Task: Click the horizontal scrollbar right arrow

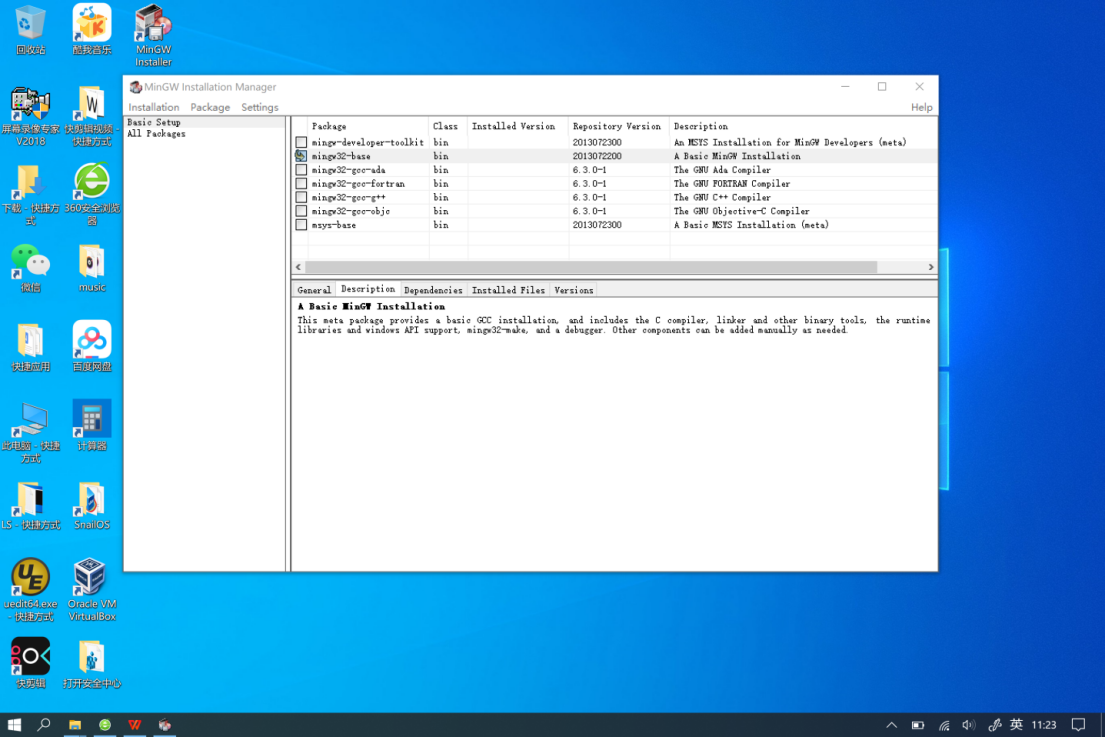Action: coord(931,267)
